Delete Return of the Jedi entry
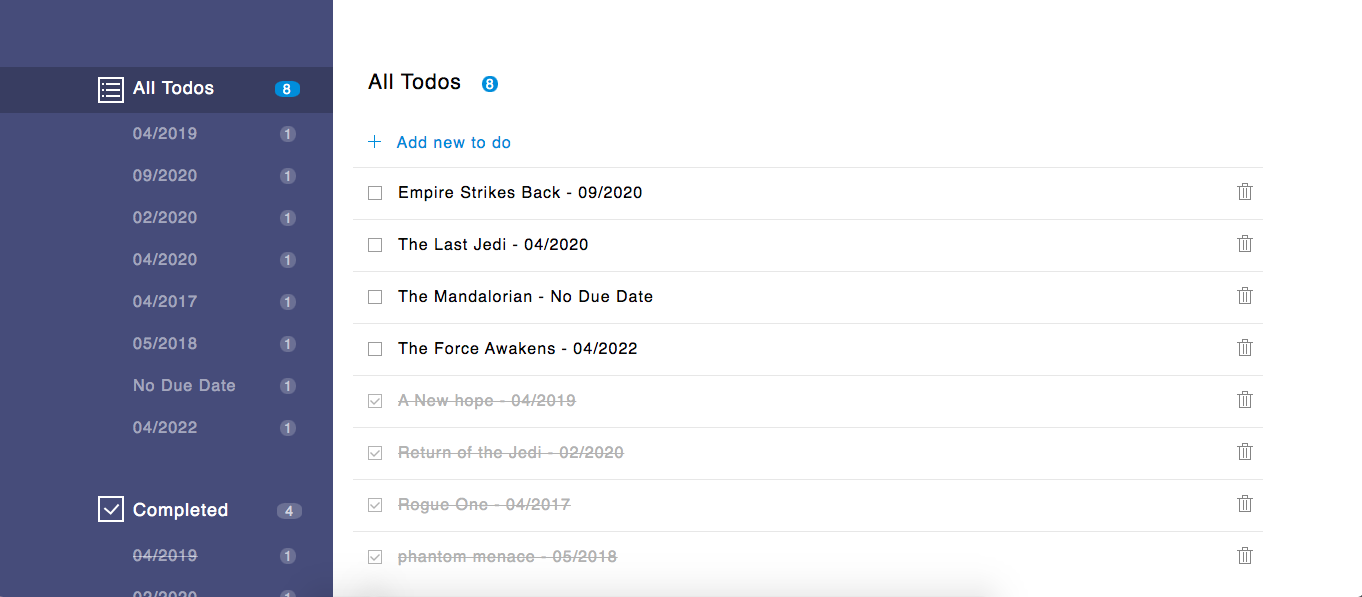Image resolution: width=1362 pixels, height=597 pixels. [x=1245, y=452]
